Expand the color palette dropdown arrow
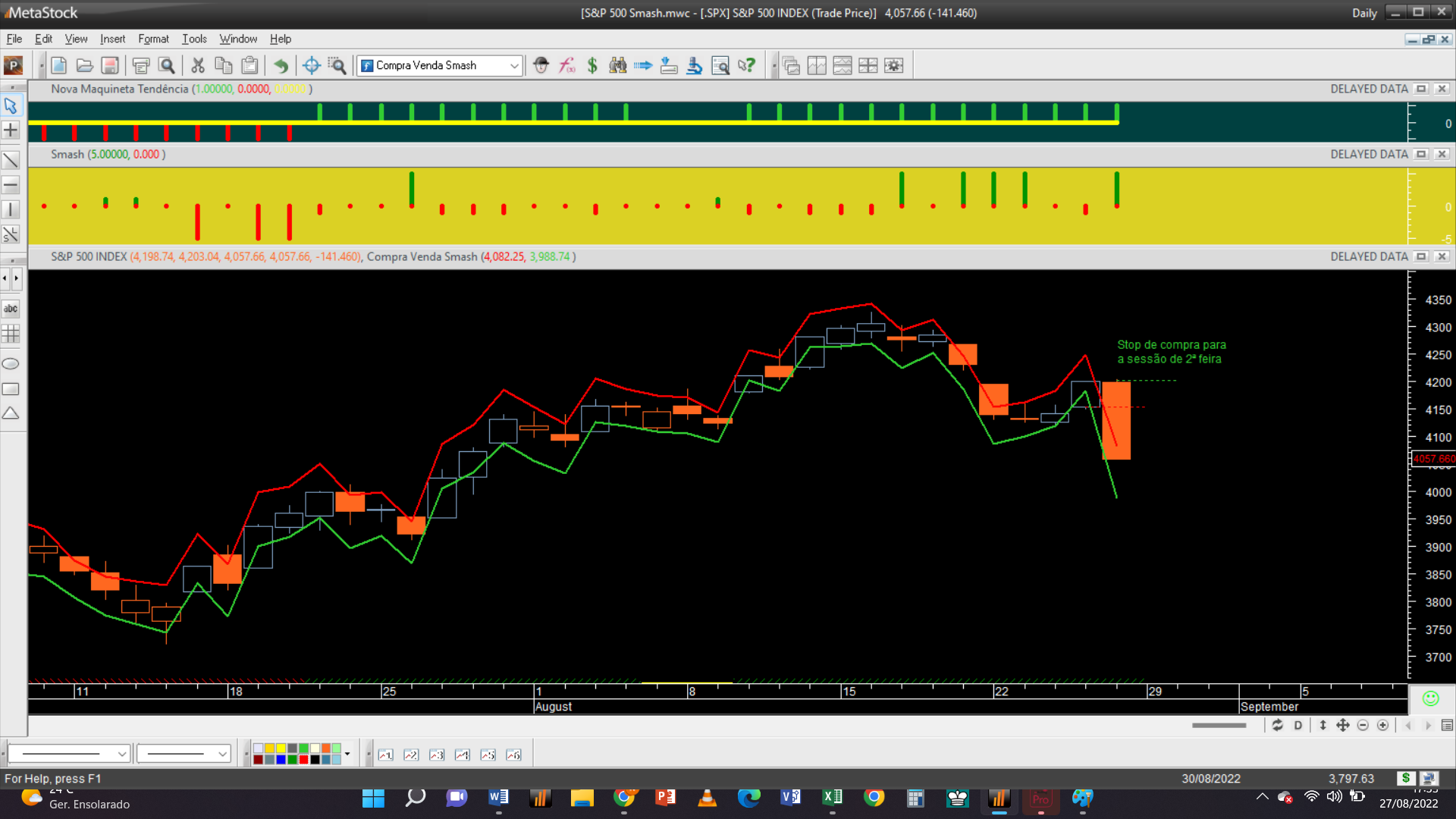Image resolution: width=1456 pixels, height=819 pixels. tap(347, 754)
